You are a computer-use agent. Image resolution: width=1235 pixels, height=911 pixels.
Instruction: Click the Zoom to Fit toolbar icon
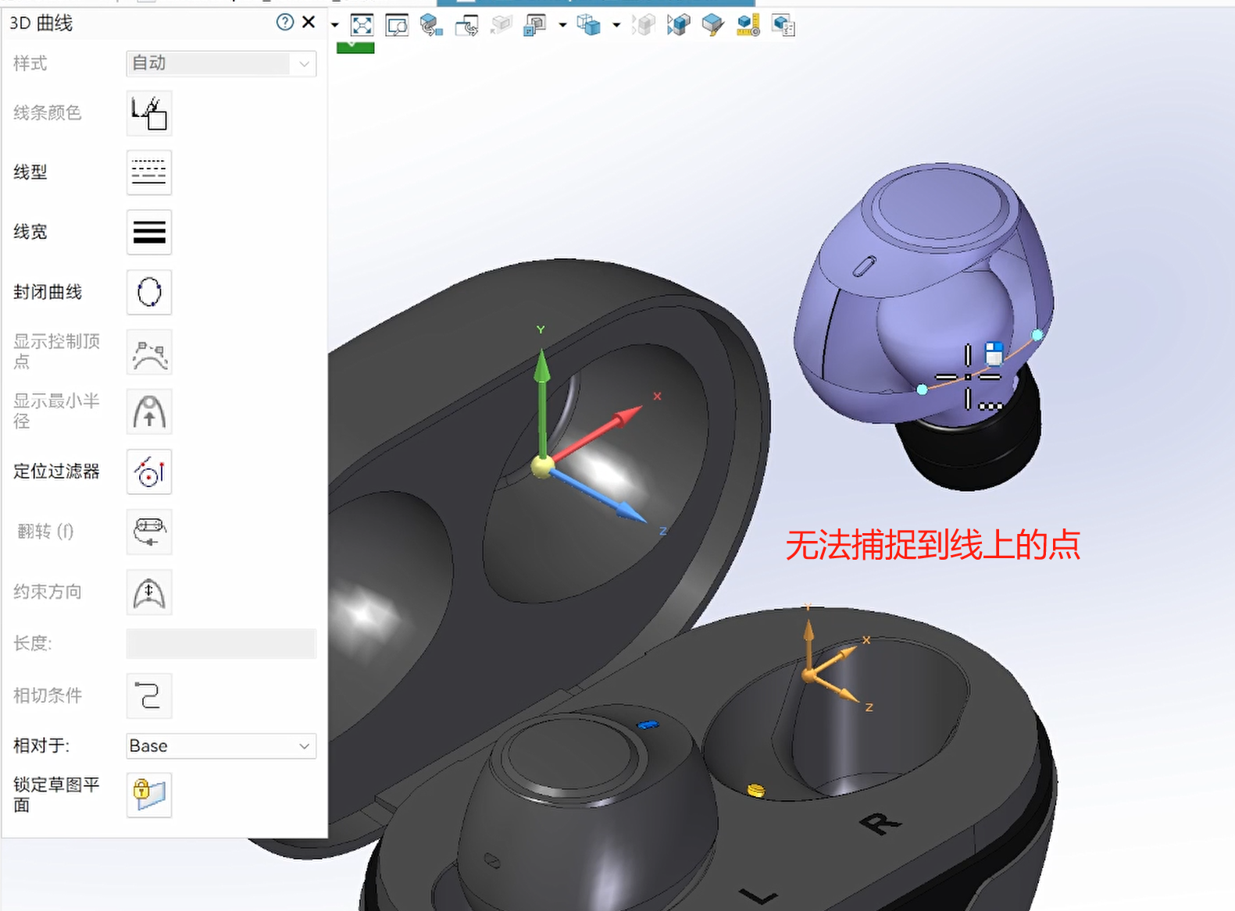361,25
